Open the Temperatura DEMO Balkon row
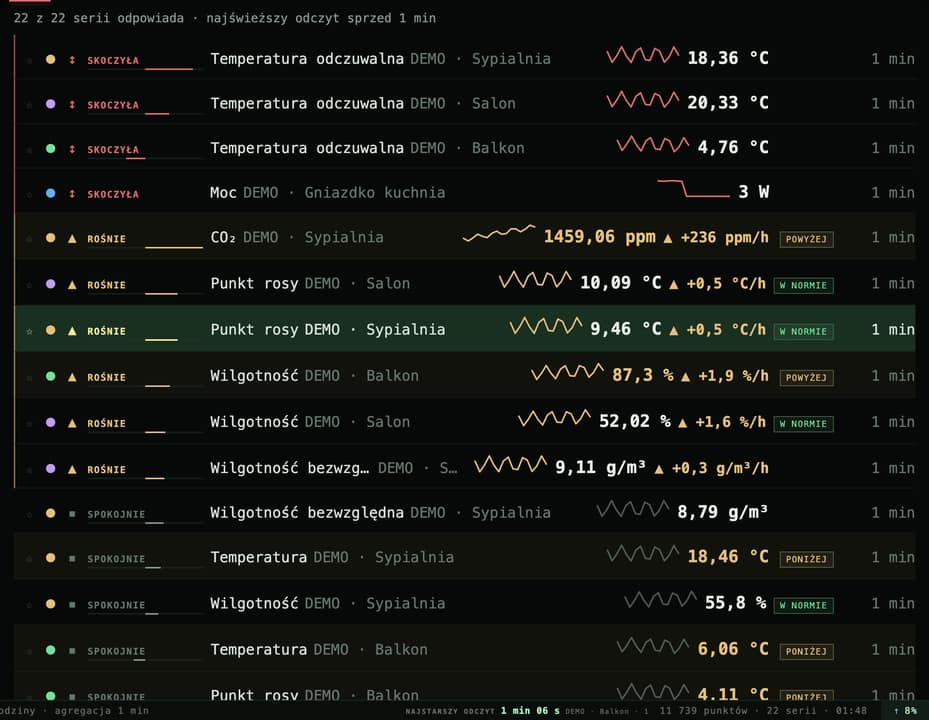The width and height of the screenshot is (929, 720). coord(464,649)
